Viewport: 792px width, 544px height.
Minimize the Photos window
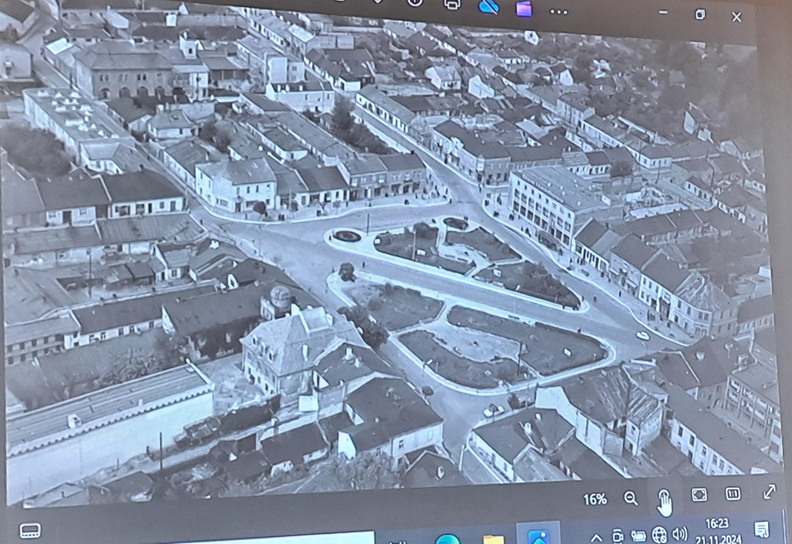663,13
